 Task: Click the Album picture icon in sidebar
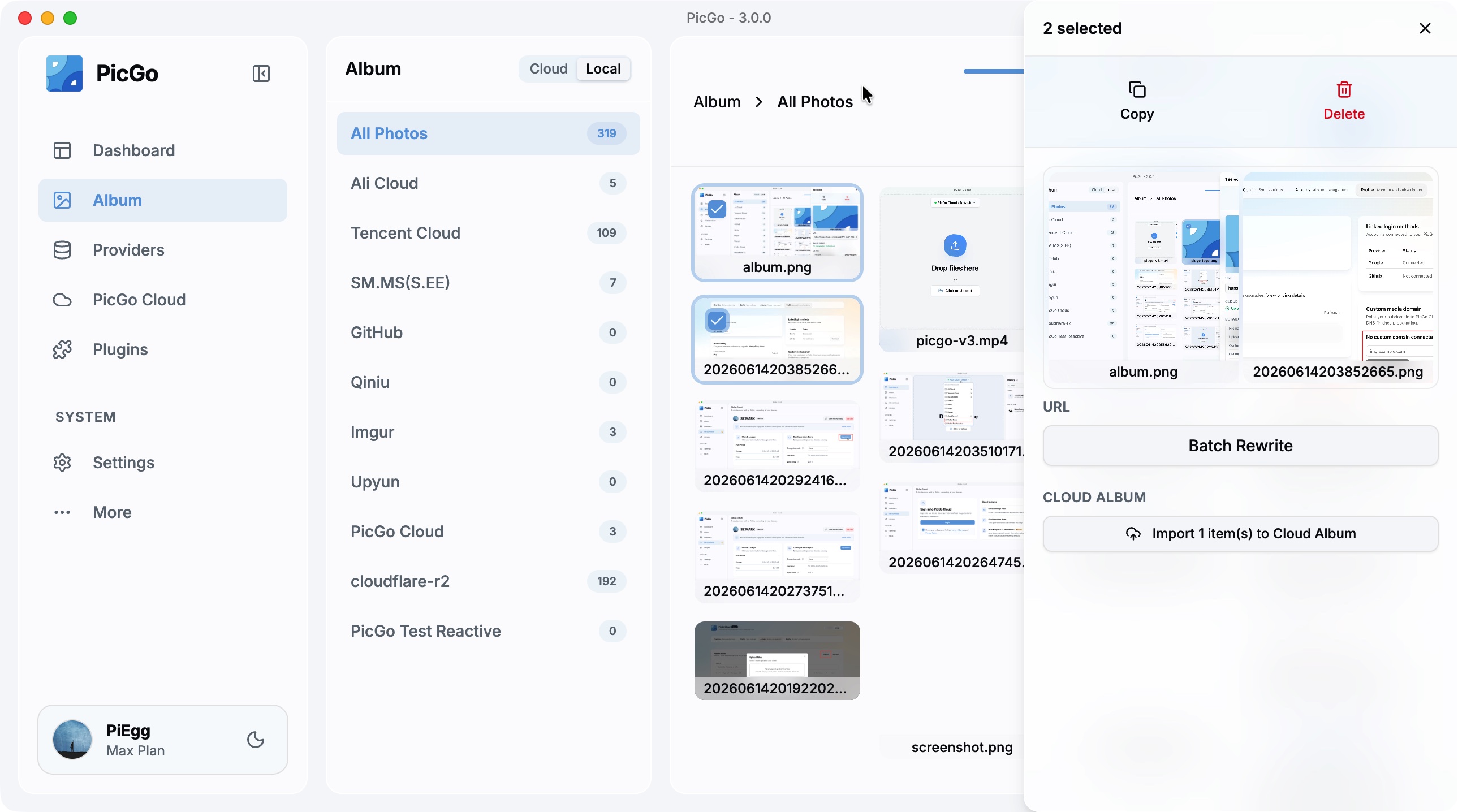click(62, 200)
